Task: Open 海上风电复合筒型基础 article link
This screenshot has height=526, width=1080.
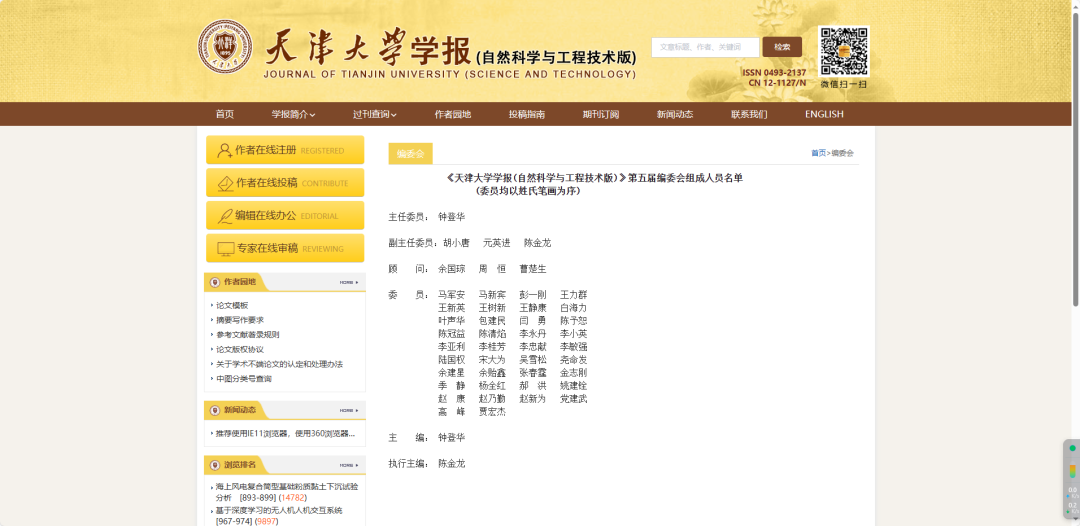Action: point(287,492)
